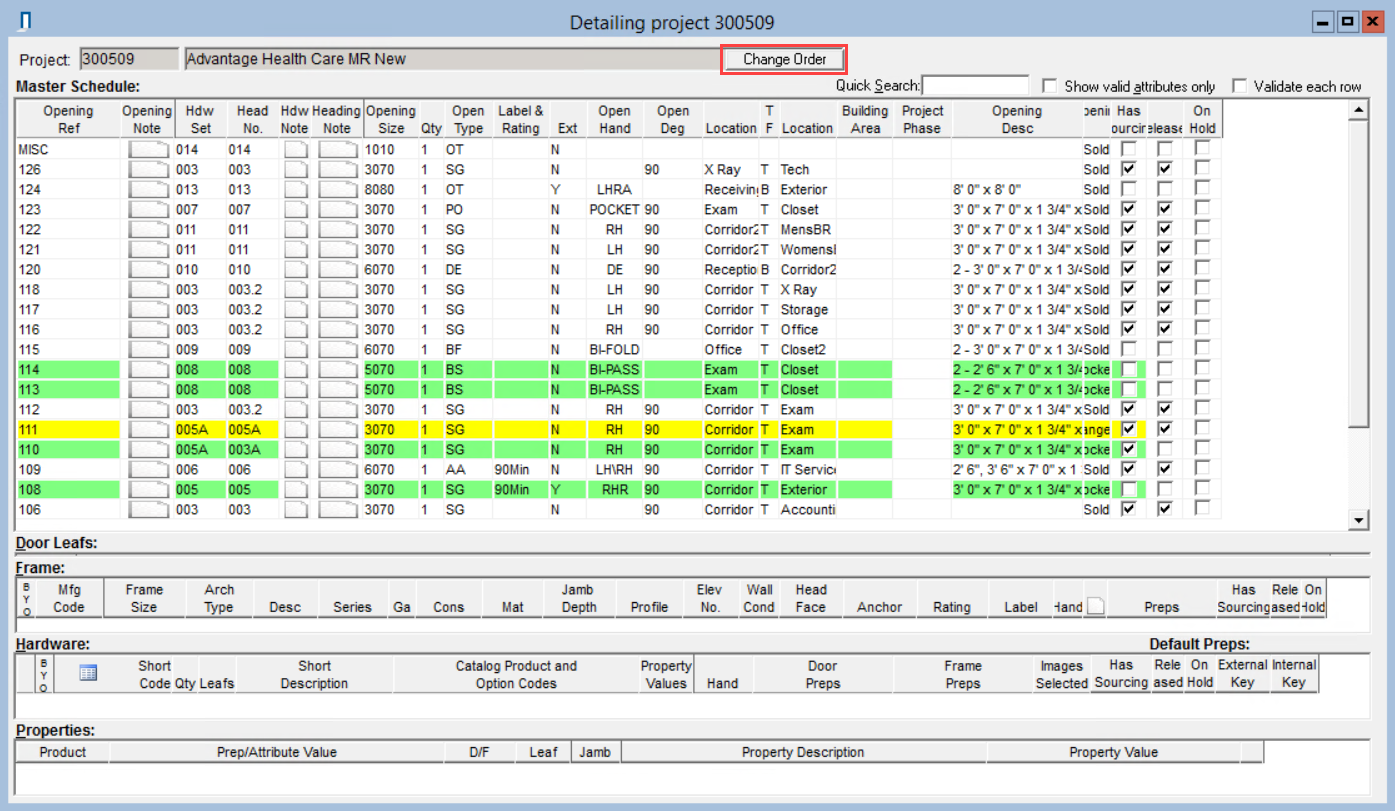
Task: Click the grid icon in the Hardware header
Action: click(x=88, y=674)
